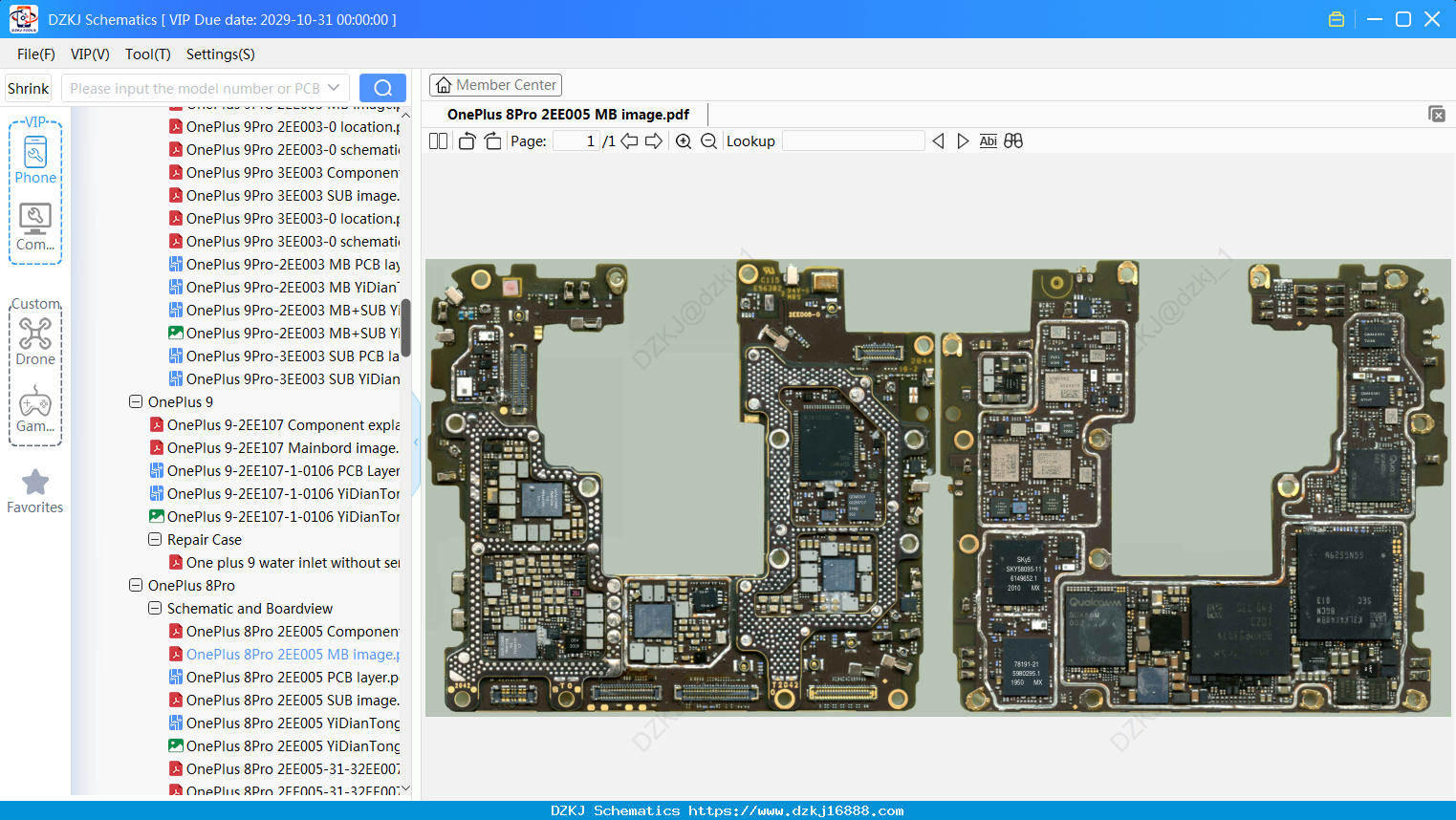Open OnePlus 9Pro 2EE003-0 location file

coord(284,126)
